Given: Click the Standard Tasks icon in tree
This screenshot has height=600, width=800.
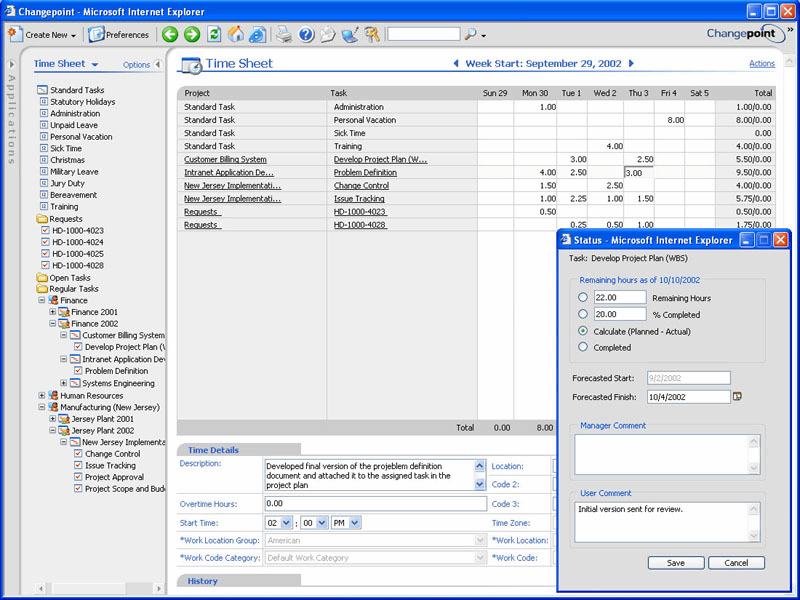Looking at the screenshot, I should [x=42, y=90].
